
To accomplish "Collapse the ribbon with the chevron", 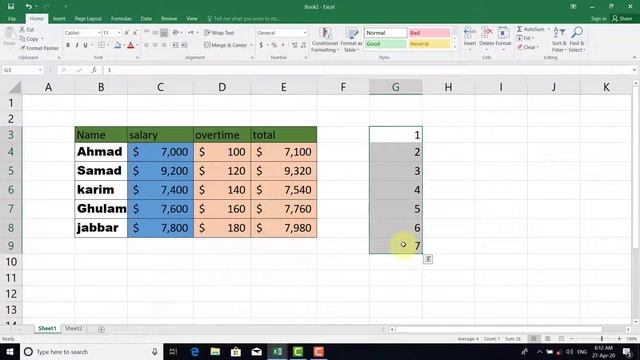I will [634, 58].
